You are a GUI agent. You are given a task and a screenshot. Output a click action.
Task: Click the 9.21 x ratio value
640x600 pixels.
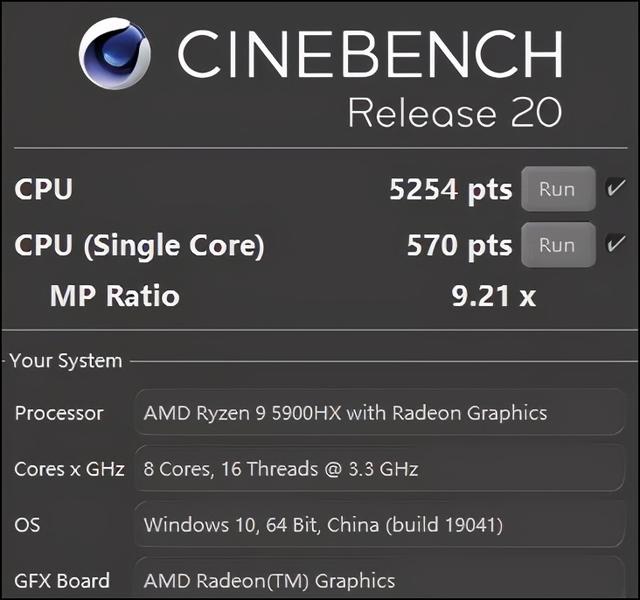point(493,296)
